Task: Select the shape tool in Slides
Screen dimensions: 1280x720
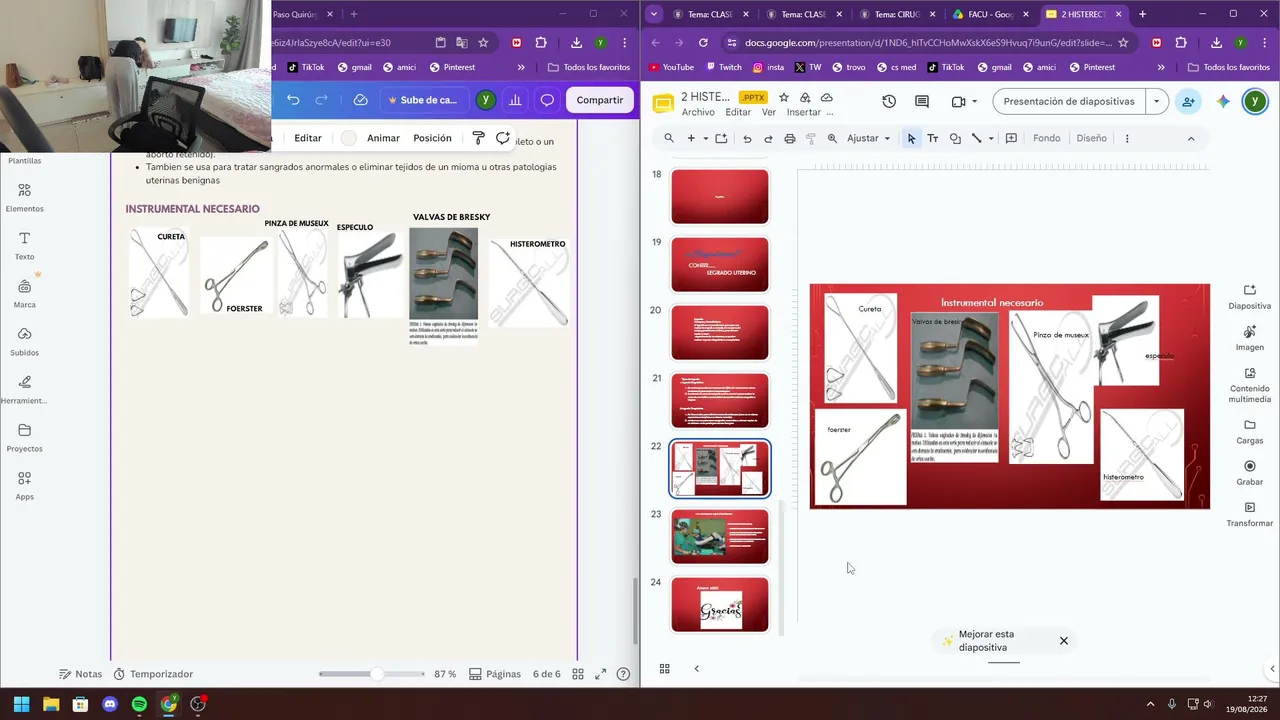Action: pyautogui.click(x=955, y=138)
